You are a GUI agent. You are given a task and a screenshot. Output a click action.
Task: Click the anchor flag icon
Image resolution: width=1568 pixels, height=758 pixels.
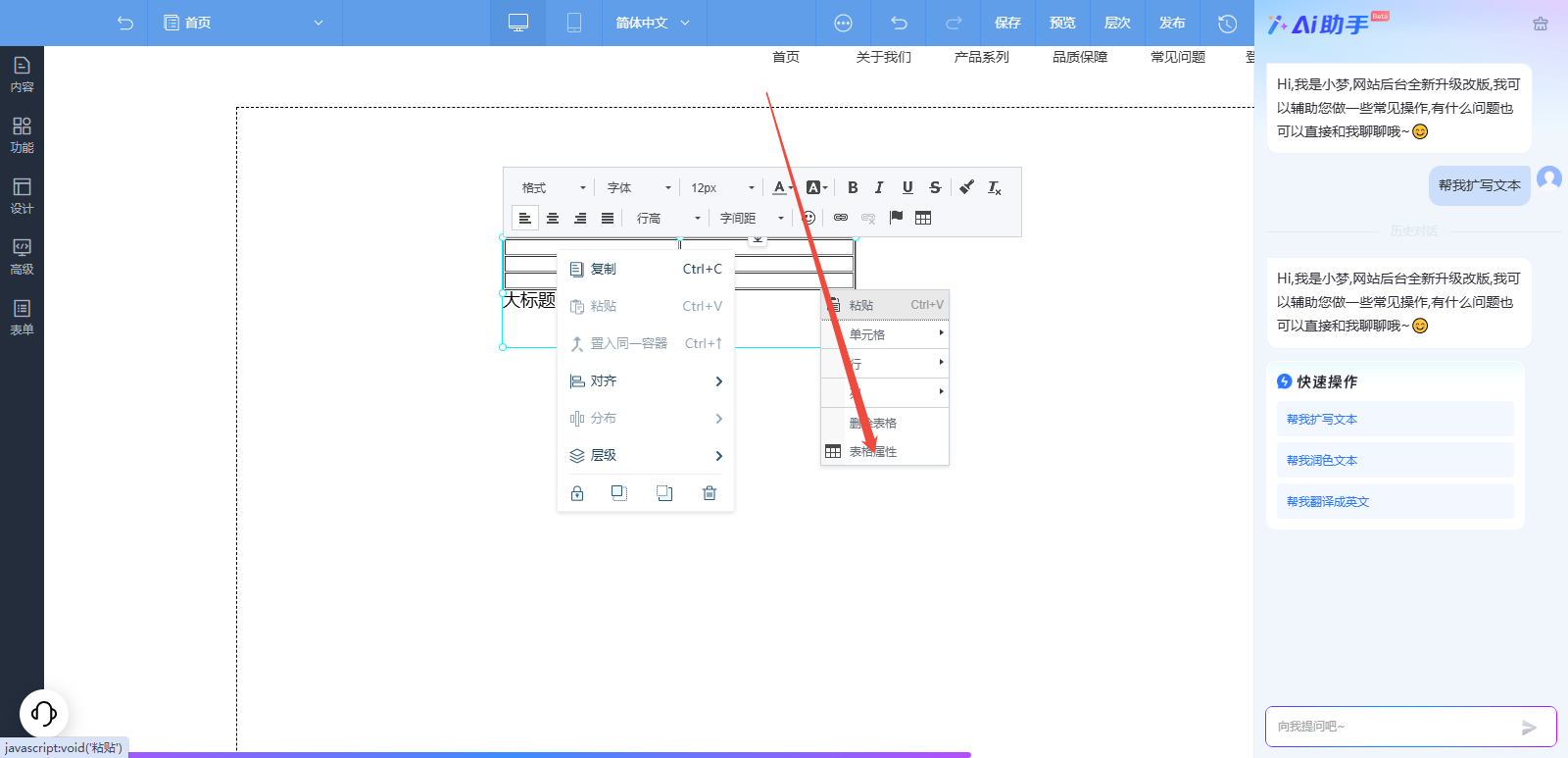[x=896, y=218]
